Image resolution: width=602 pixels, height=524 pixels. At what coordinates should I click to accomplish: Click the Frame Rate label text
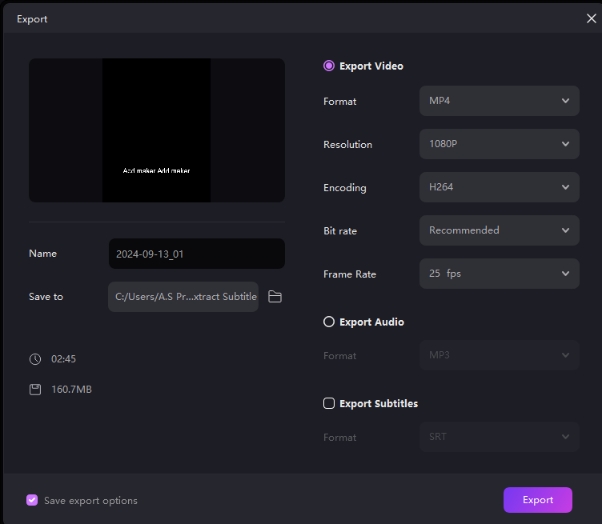(350, 274)
